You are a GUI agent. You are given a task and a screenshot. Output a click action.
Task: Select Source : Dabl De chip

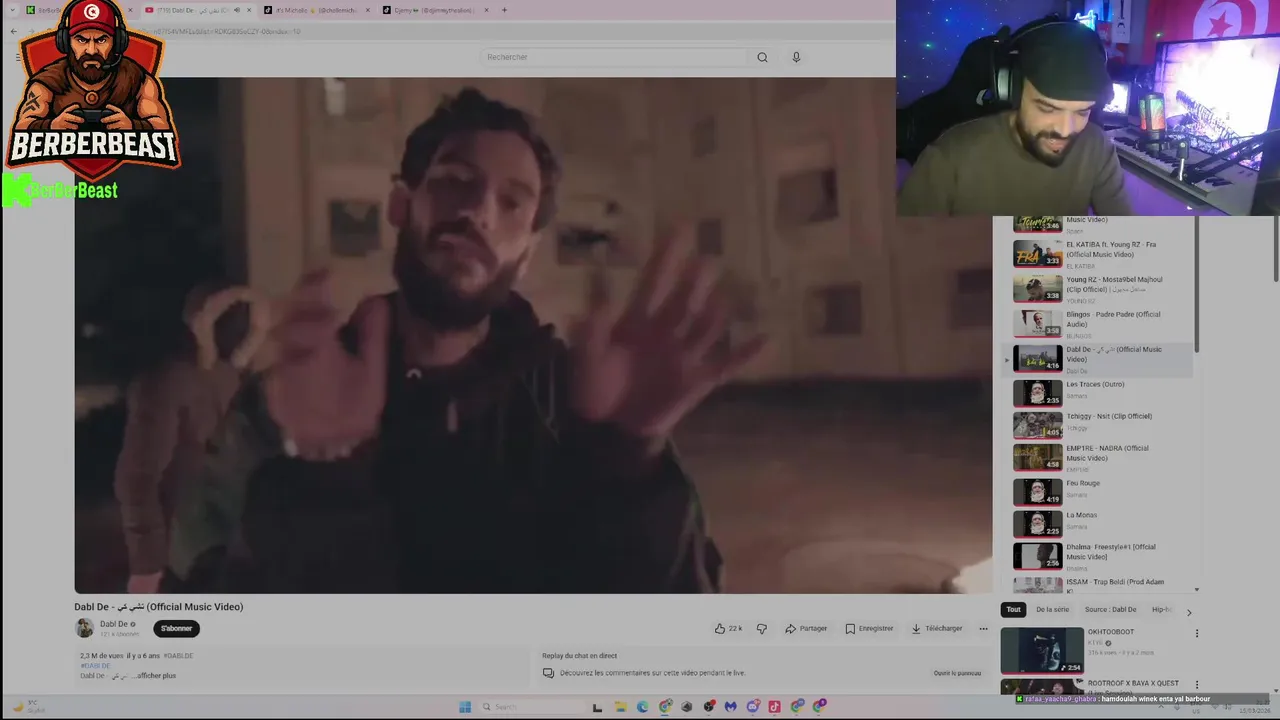click(1110, 609)
